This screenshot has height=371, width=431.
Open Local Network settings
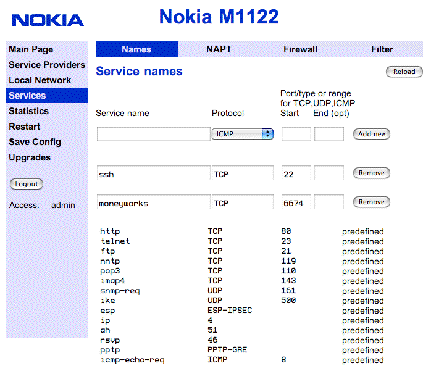[40, 80]
